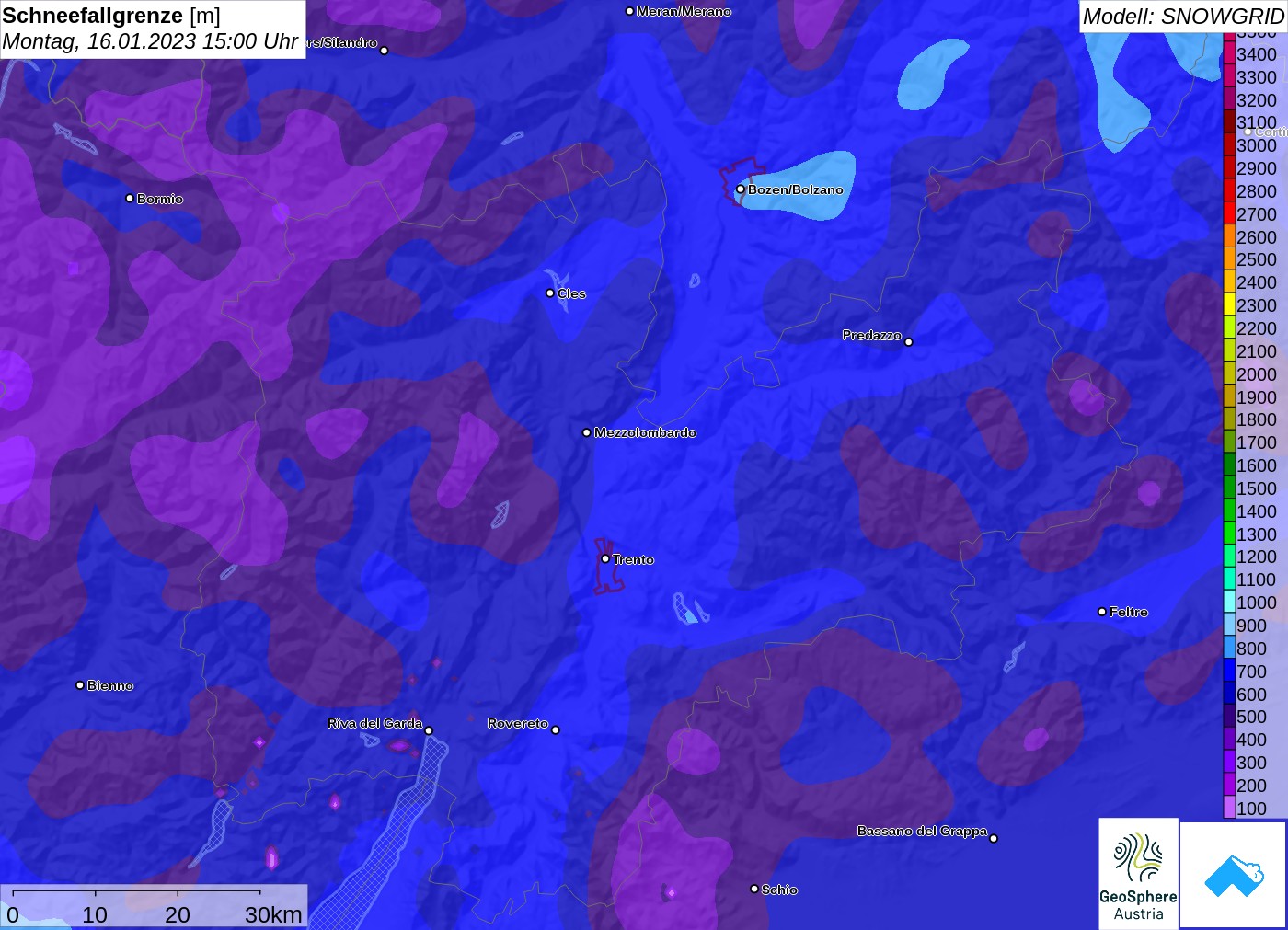Select the 2600 m orange legend swatch
Screen dimensions: 1288x930
(x=1229, y=237)
